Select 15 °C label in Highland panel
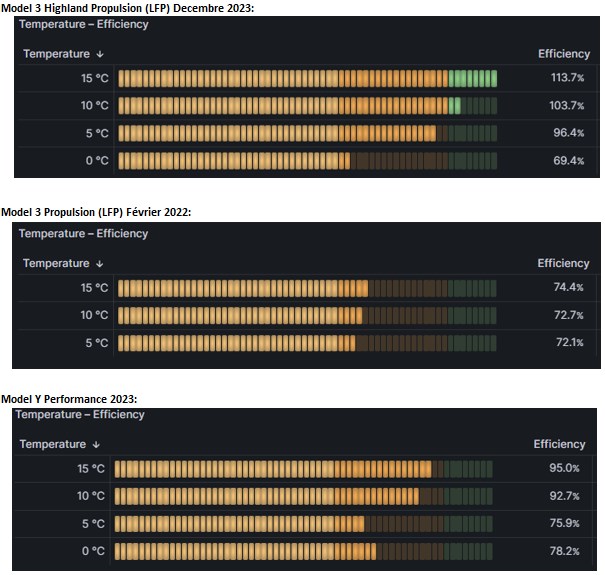The height and width of the screenshot is (575, 605). pyautogui.click(x=95, y=78)
